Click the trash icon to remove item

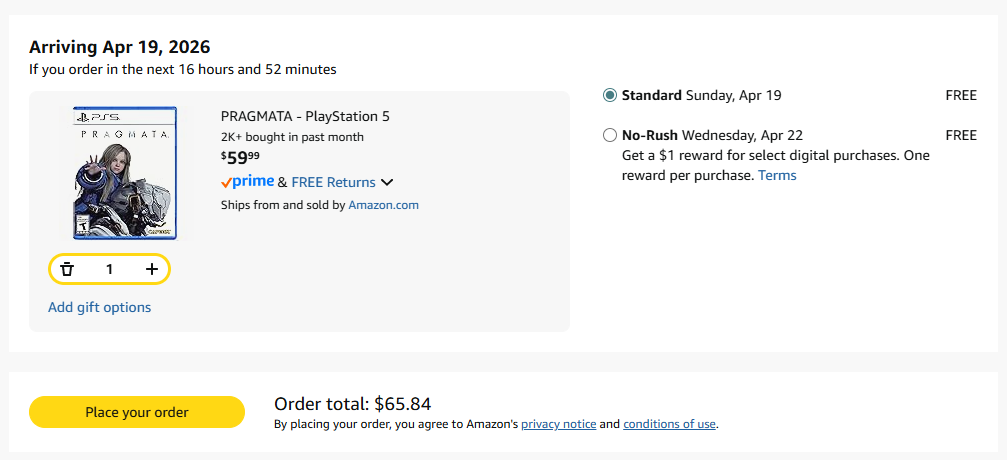67,269
